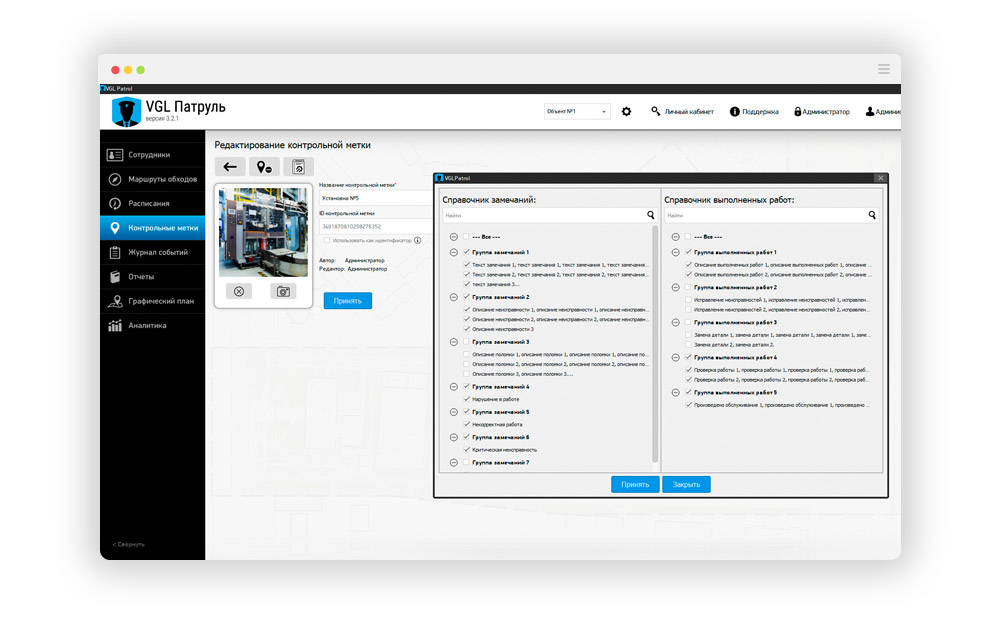Screen dimensions: 999x620
Task: Collapse Группа замечаний 4
Action: [454, 387]
